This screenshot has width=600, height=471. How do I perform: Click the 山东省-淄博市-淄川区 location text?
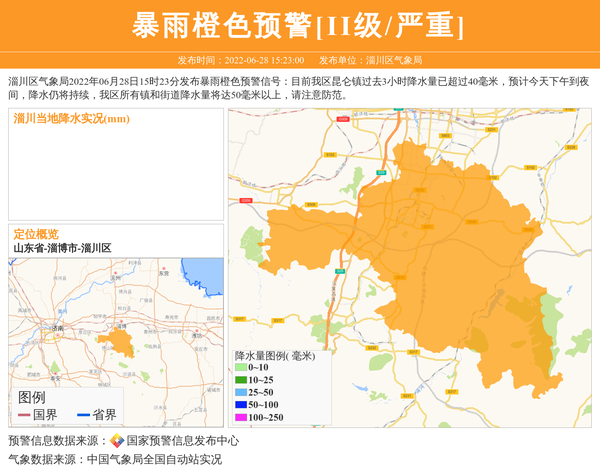(x=62, y=247)
